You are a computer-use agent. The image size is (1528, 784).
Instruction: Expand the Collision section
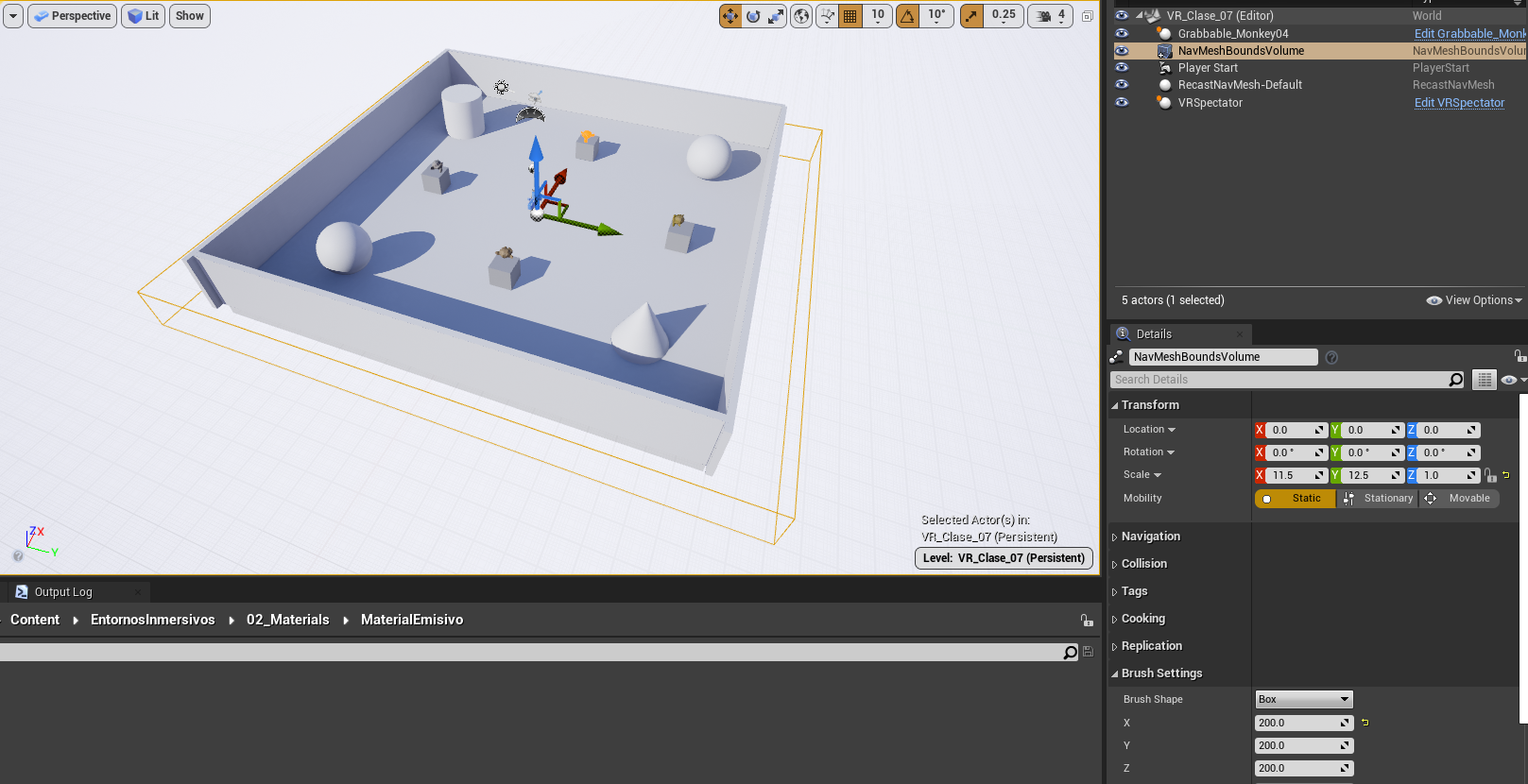[x=1143, y=564]
